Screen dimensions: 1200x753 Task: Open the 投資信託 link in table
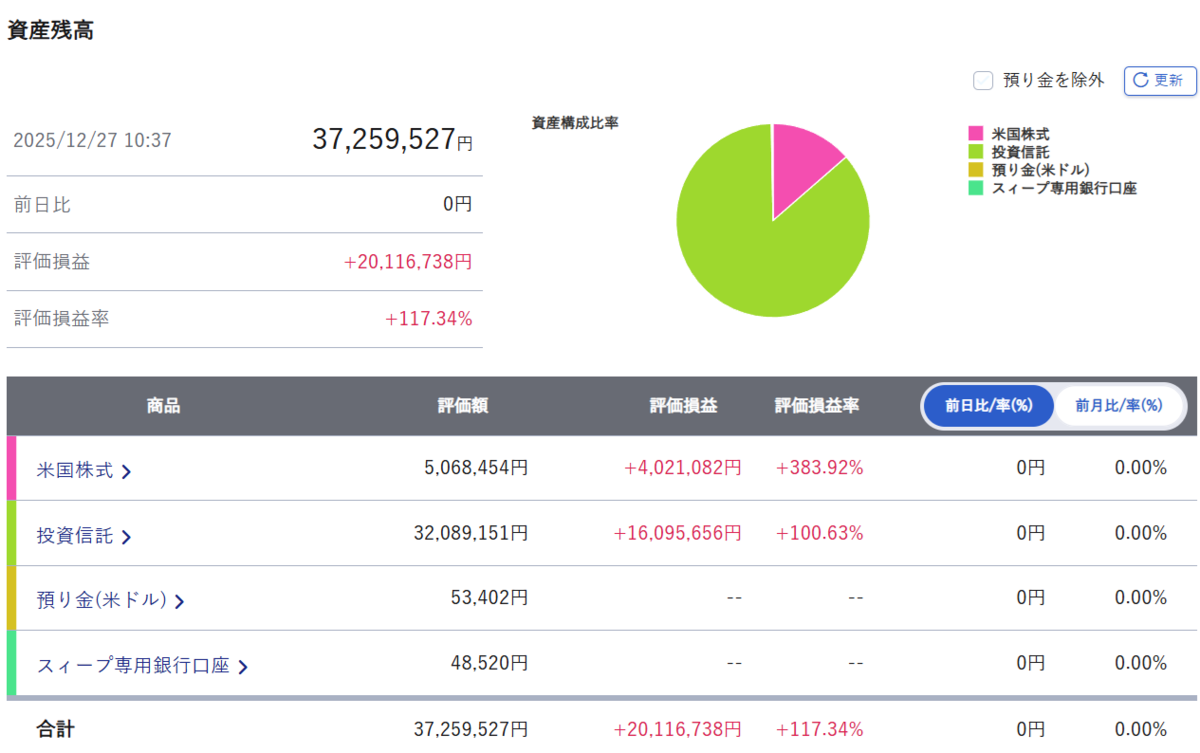tap(75, 535)
